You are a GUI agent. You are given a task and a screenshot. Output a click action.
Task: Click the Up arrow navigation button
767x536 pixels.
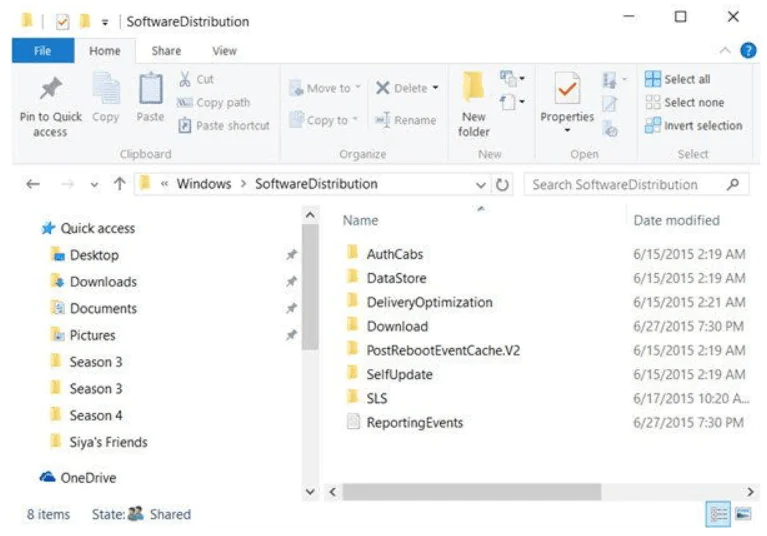point(119,185)
